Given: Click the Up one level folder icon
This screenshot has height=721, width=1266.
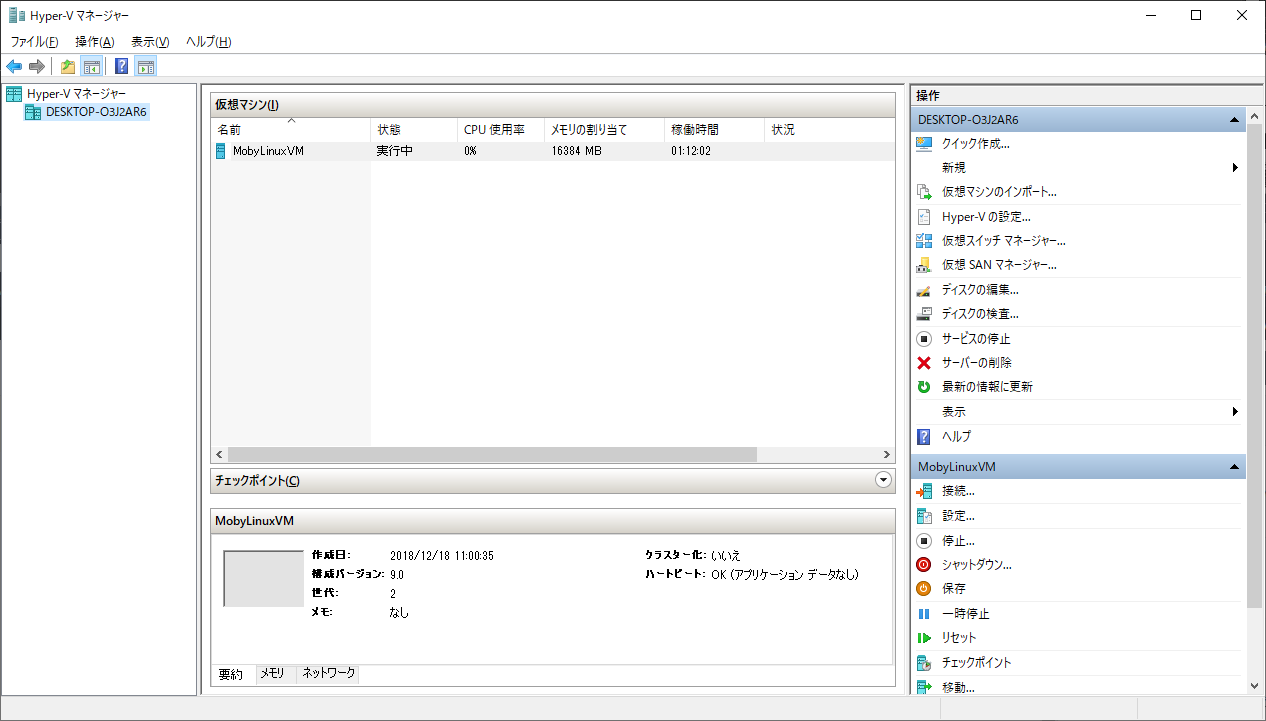Looking at the screenshot, I should click(x=67, y=67).
